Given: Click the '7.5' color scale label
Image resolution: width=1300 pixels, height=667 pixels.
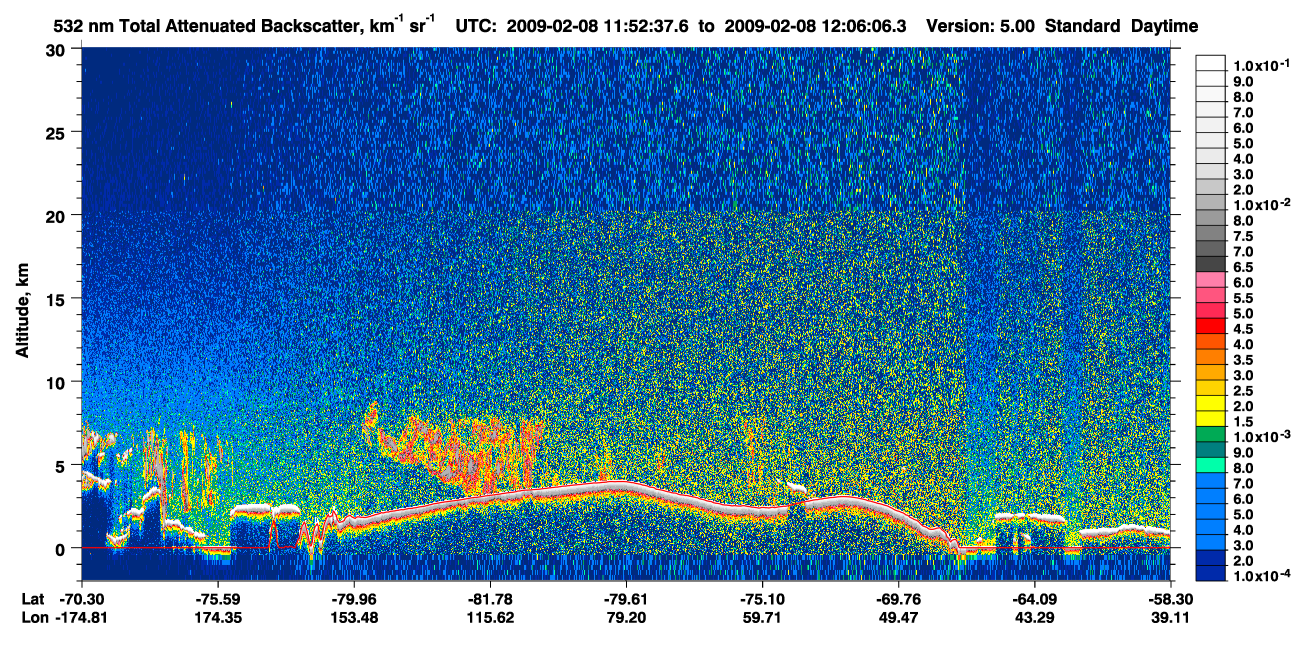Looking at the screenshot, I should tap(1243, 237).
